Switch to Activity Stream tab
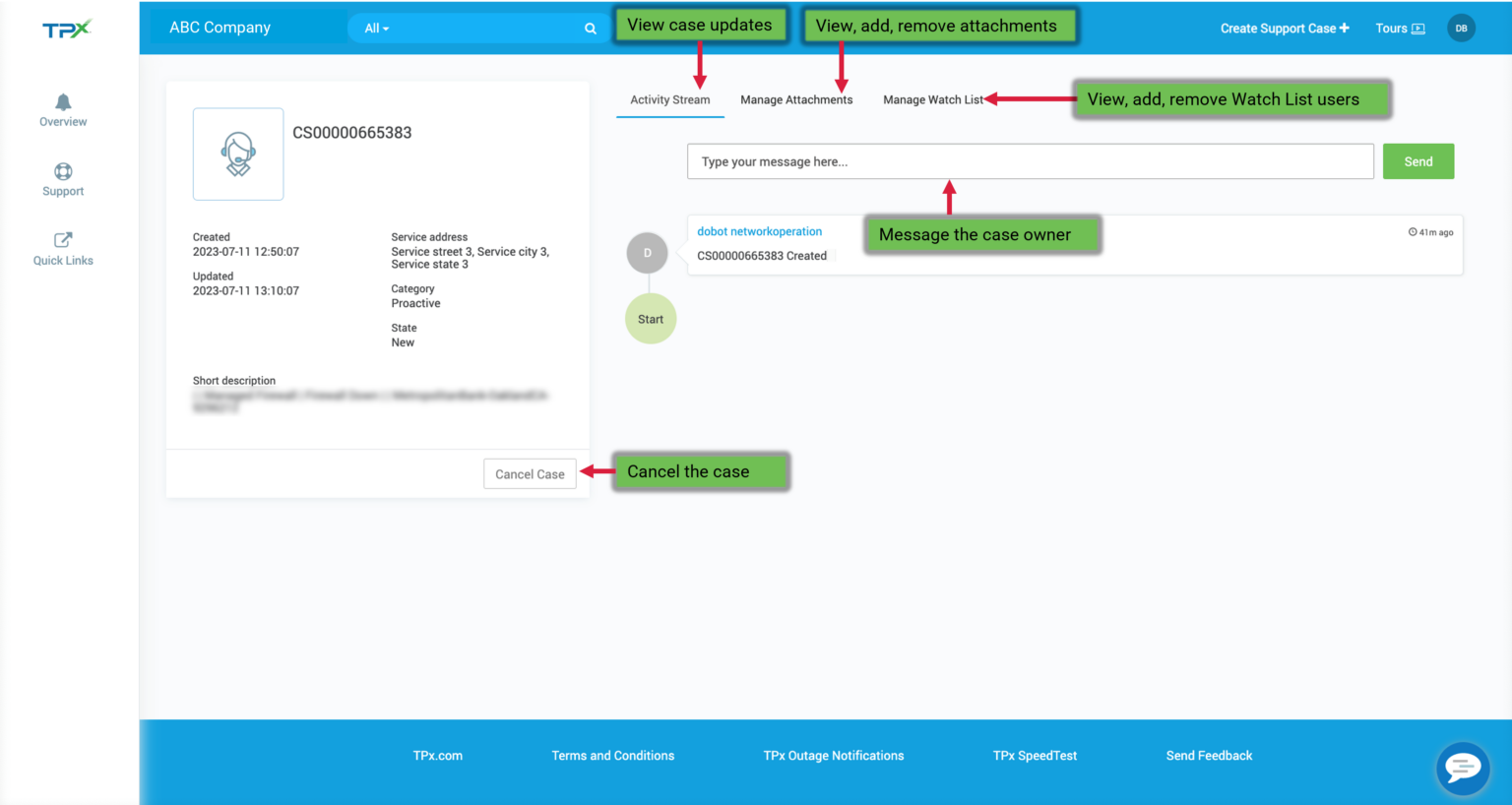The width and height of the screenshot is (1512, 805). (x=669, y=99)
